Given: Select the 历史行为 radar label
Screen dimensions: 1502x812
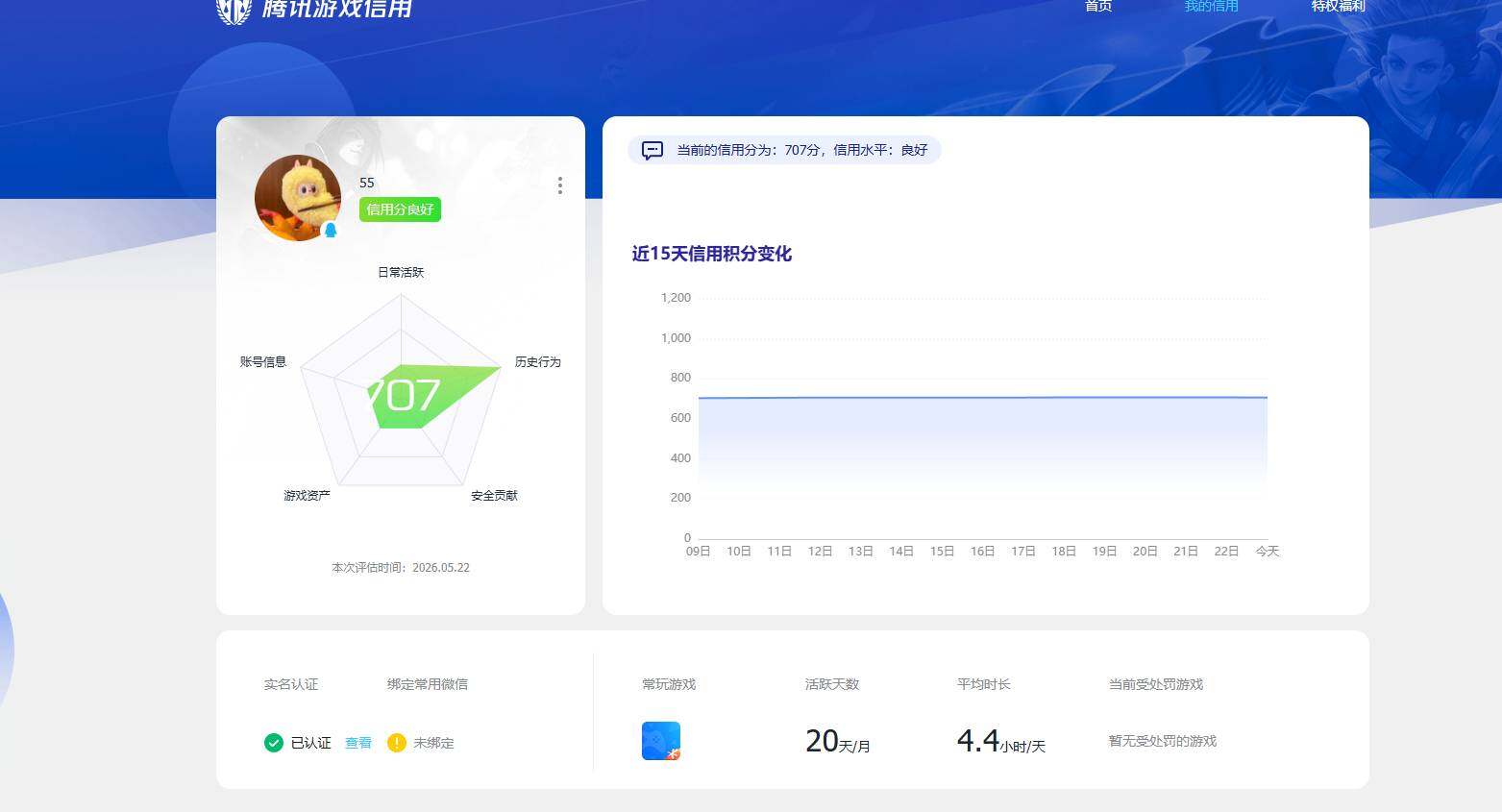Looking at the screenshot, I should (x=537, y=361).
